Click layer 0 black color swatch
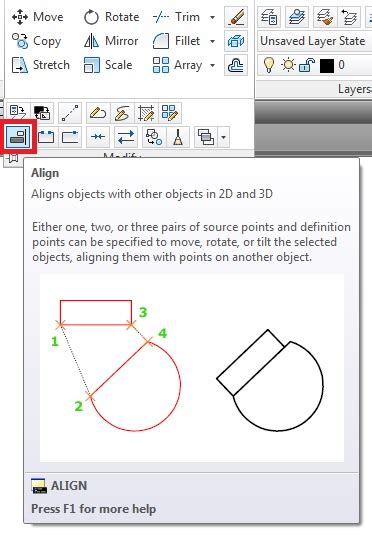Image resolution: width=372 pixels, height=535 pixels. (327, 66)
